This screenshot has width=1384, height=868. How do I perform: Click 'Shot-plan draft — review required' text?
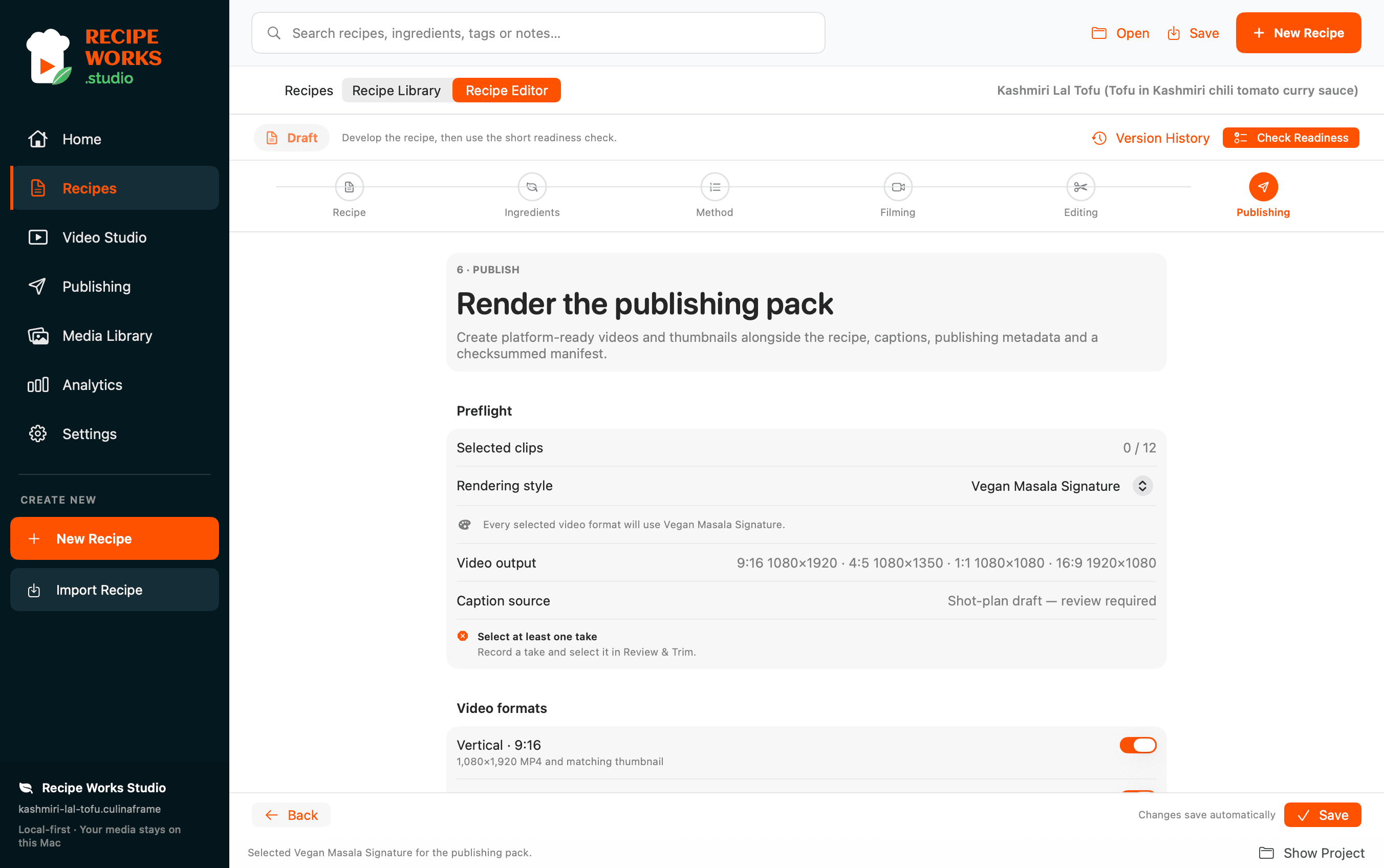click(x=1051, y=600)
